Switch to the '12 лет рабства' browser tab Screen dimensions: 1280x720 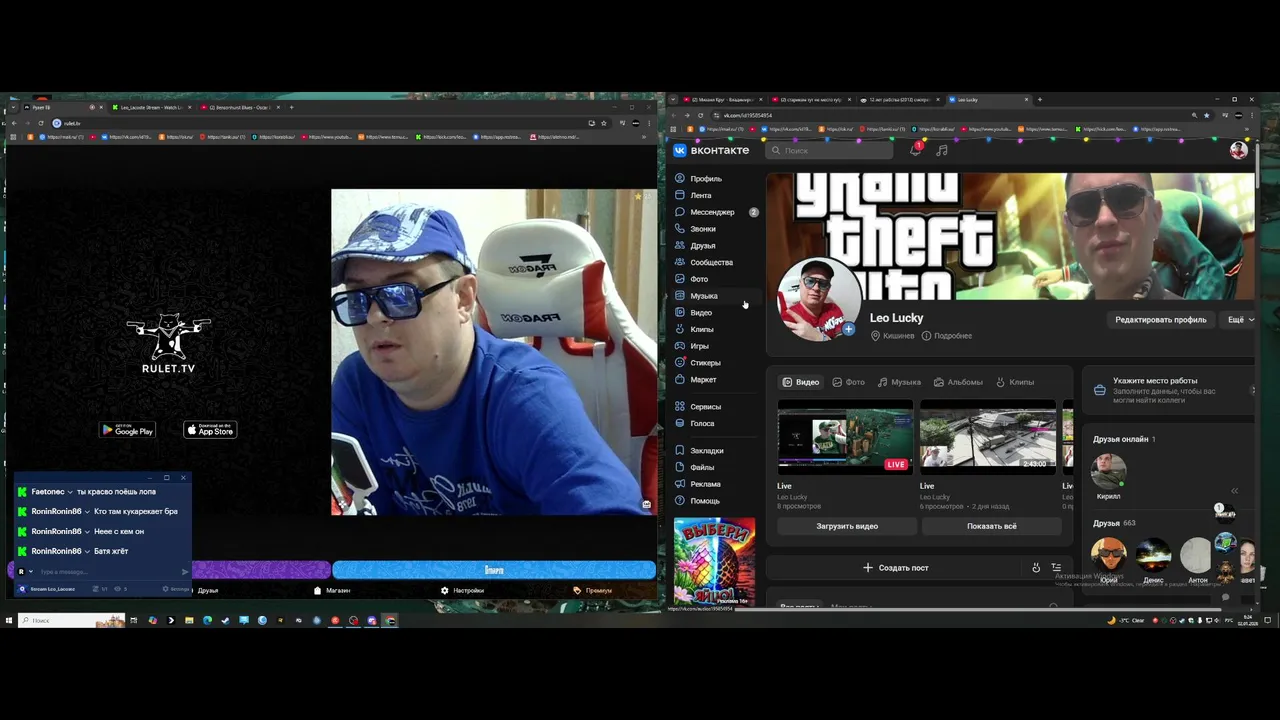pyautogui.click(x=900, y=99)
